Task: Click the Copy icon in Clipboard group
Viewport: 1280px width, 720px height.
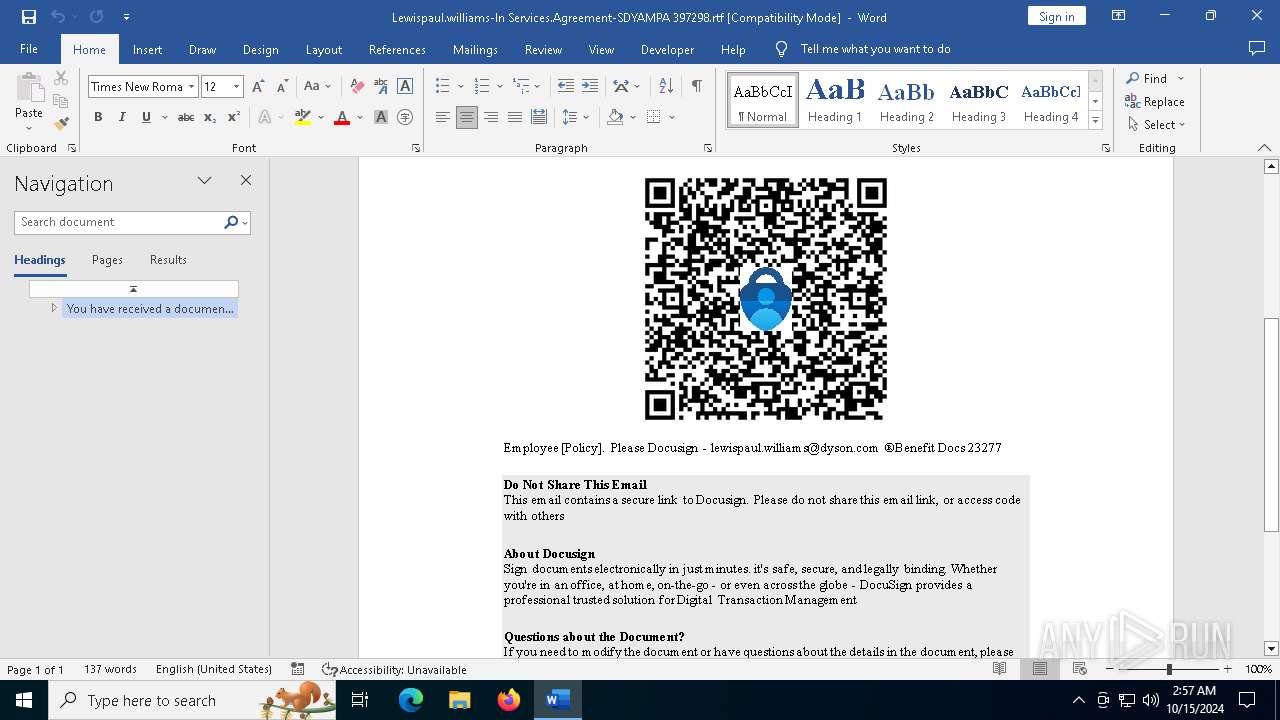Action: pyautogui.click(x=61, y=101)
